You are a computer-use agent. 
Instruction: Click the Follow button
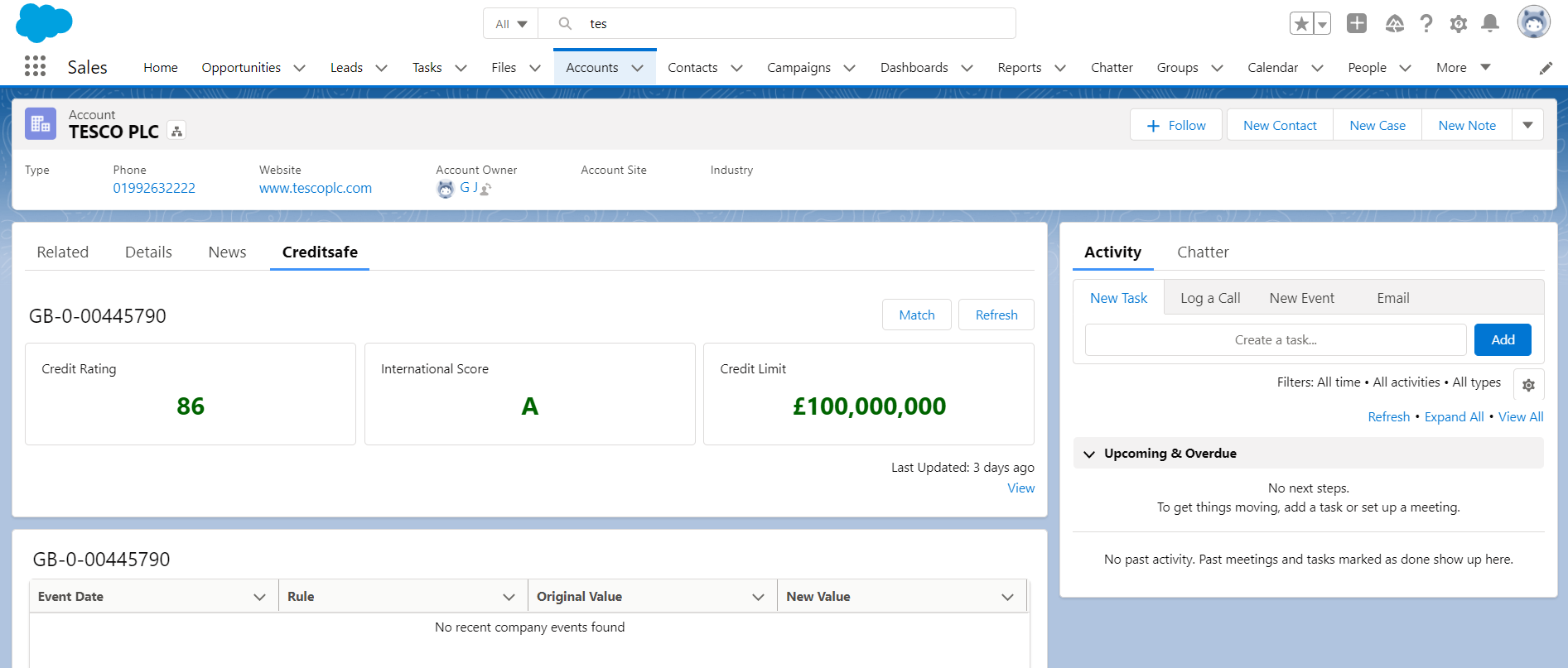[1175, 125]
